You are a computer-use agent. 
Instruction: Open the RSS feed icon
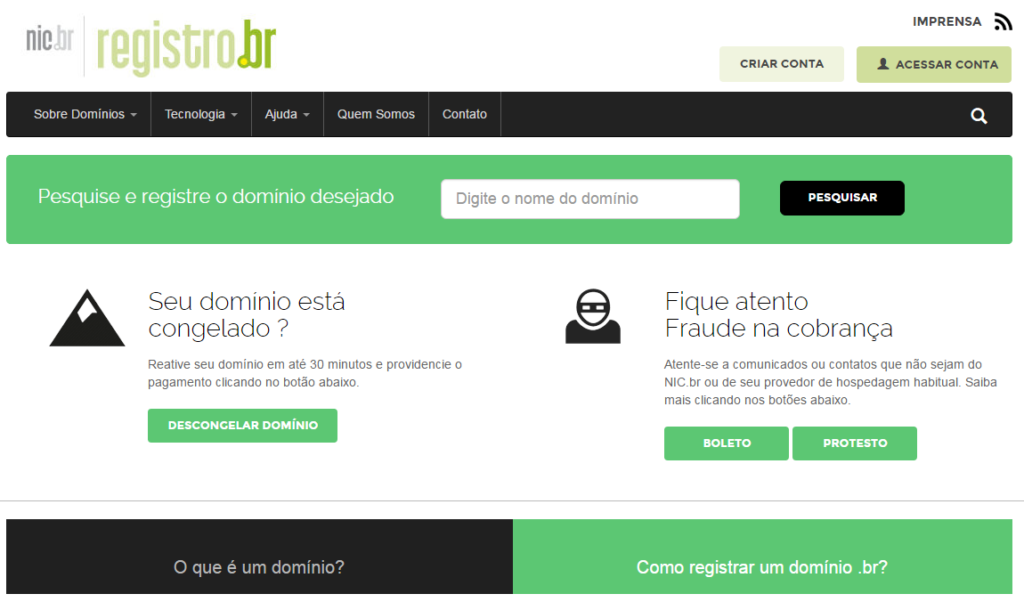pyautogui.click(x=1002, y=22)
